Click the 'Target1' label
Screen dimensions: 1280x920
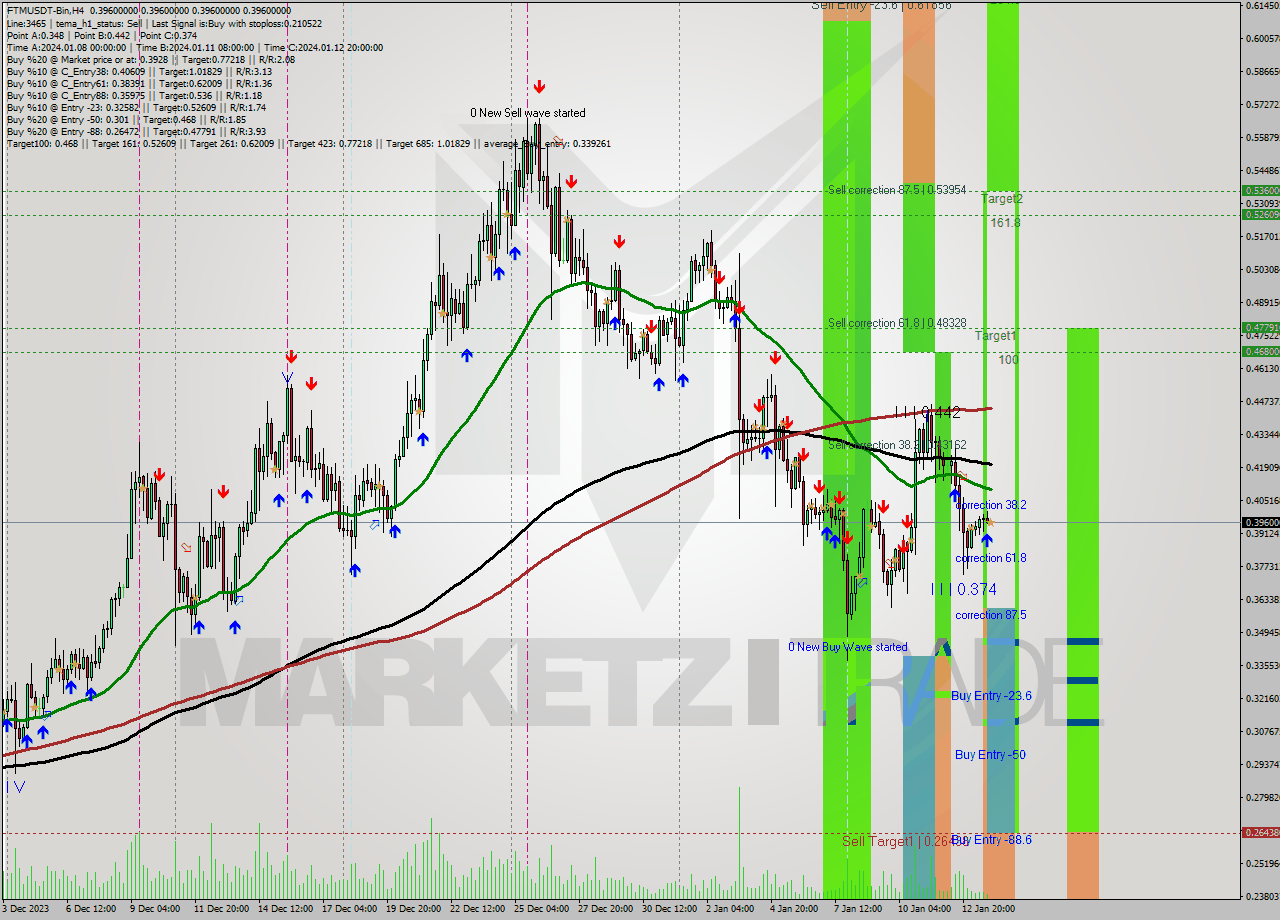[996, 336]
